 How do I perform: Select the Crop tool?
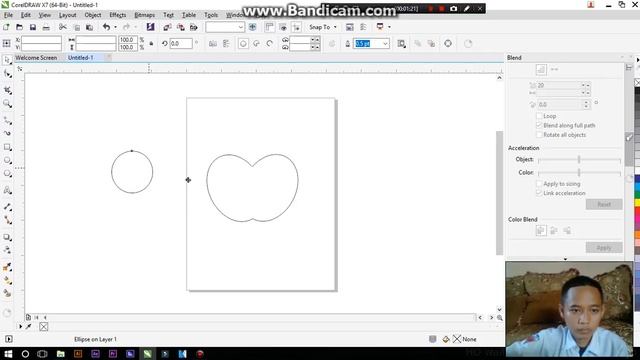[7, 90]
